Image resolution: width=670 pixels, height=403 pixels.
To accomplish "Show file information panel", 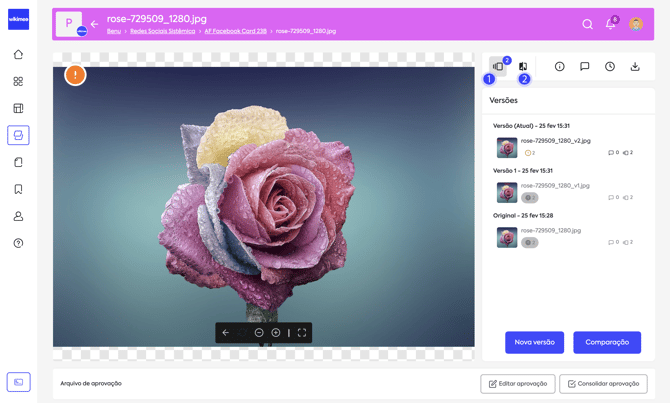I will [560, 67].
